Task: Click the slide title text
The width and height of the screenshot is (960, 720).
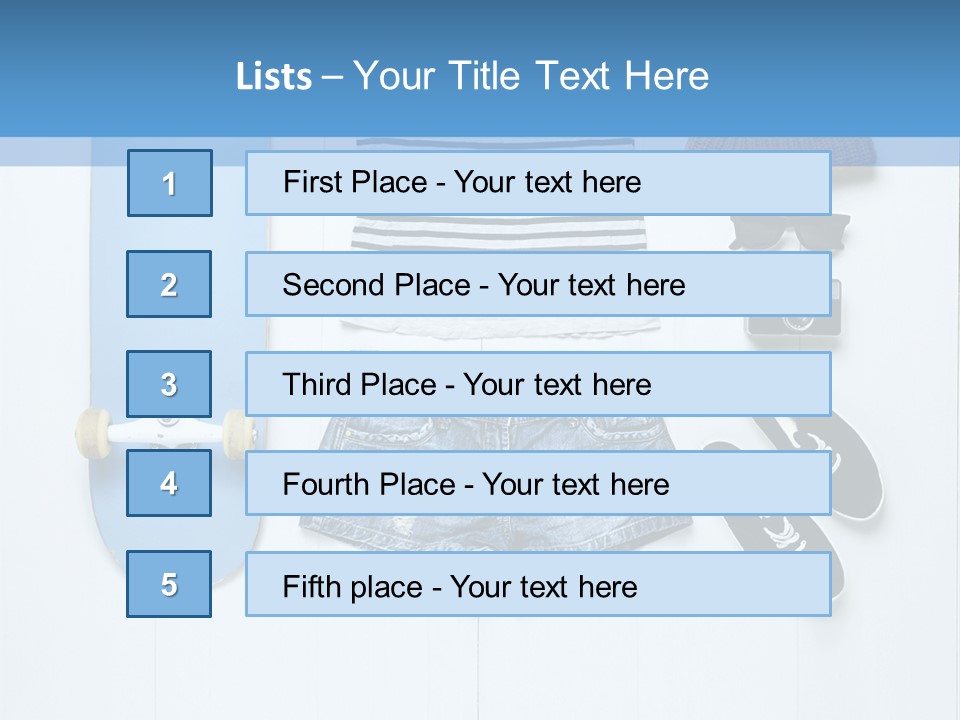Action: (472, 76)
